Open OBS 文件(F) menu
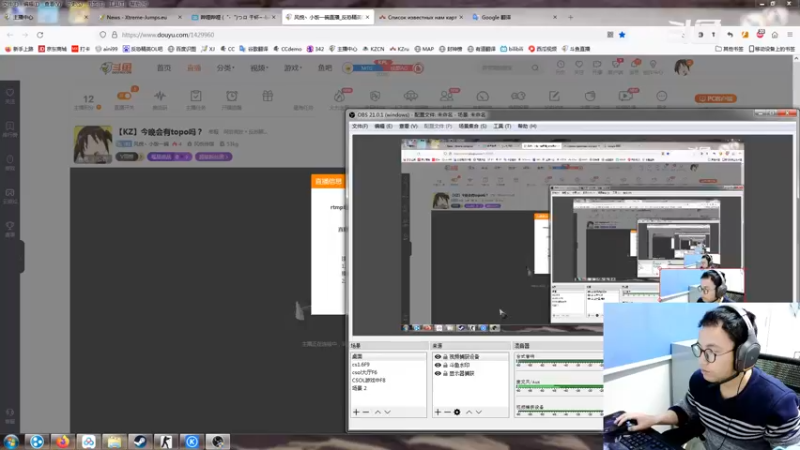Viewport: 800px width, 450px height. (x=360, y=126)
